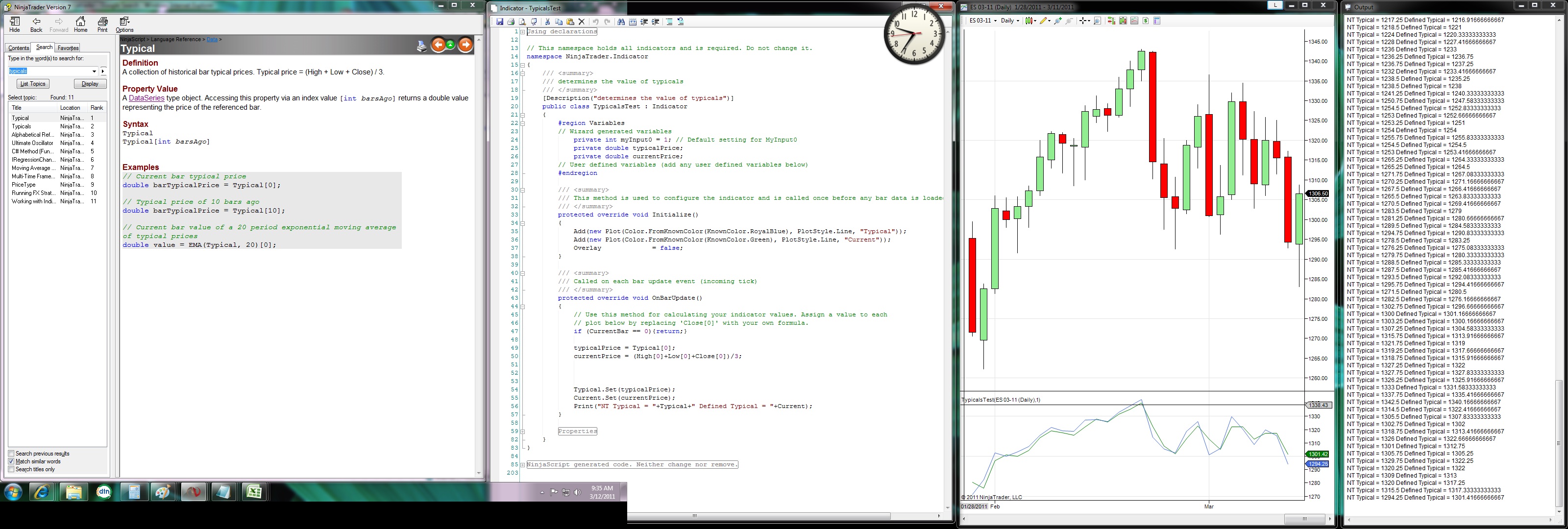
Task: Click the orange next-topic arrow icon
Action: tap(465, 45)
